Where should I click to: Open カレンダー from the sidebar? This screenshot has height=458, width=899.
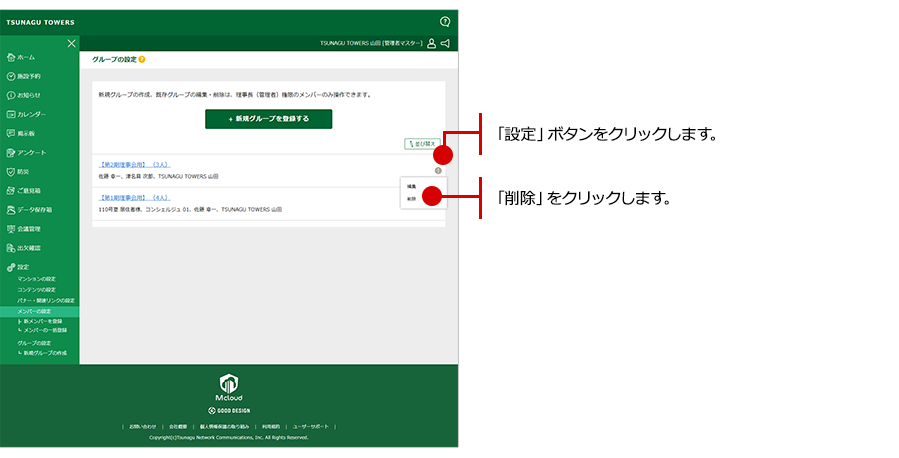(30, 114)
